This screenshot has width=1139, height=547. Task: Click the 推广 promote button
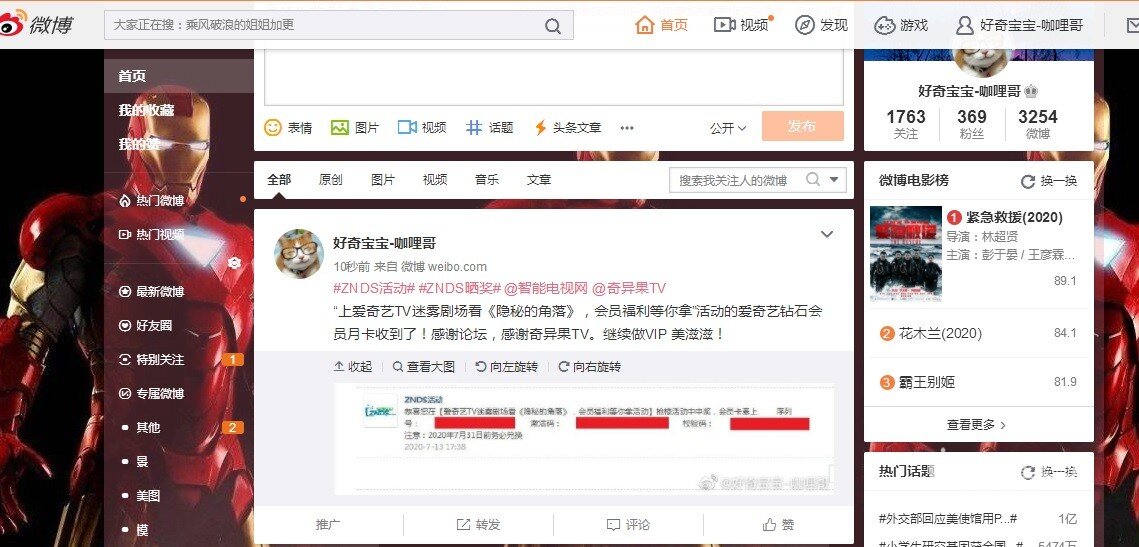click(328, 524)
